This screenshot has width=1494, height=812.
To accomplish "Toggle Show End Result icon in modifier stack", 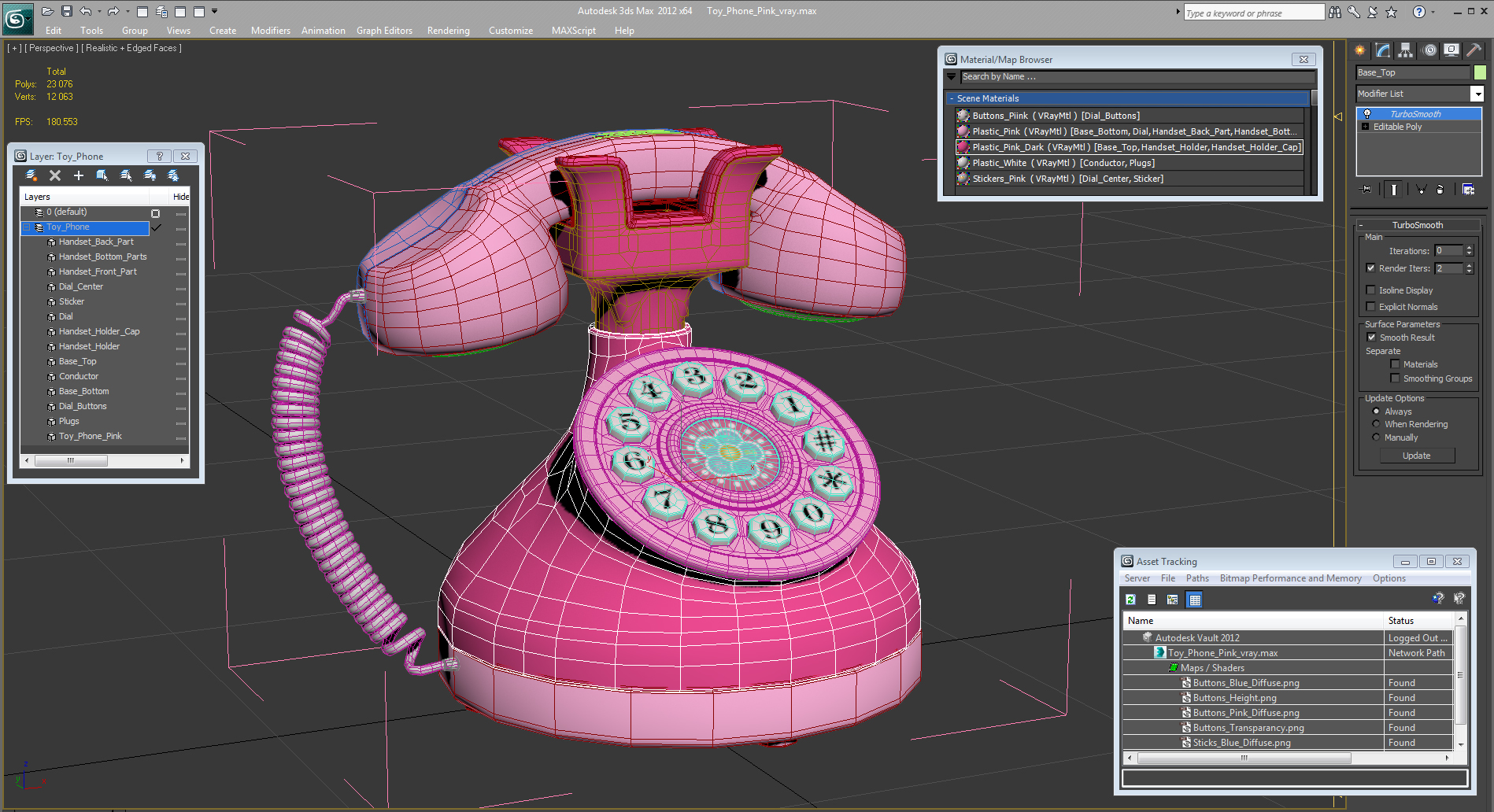I will coord(1394,189).
